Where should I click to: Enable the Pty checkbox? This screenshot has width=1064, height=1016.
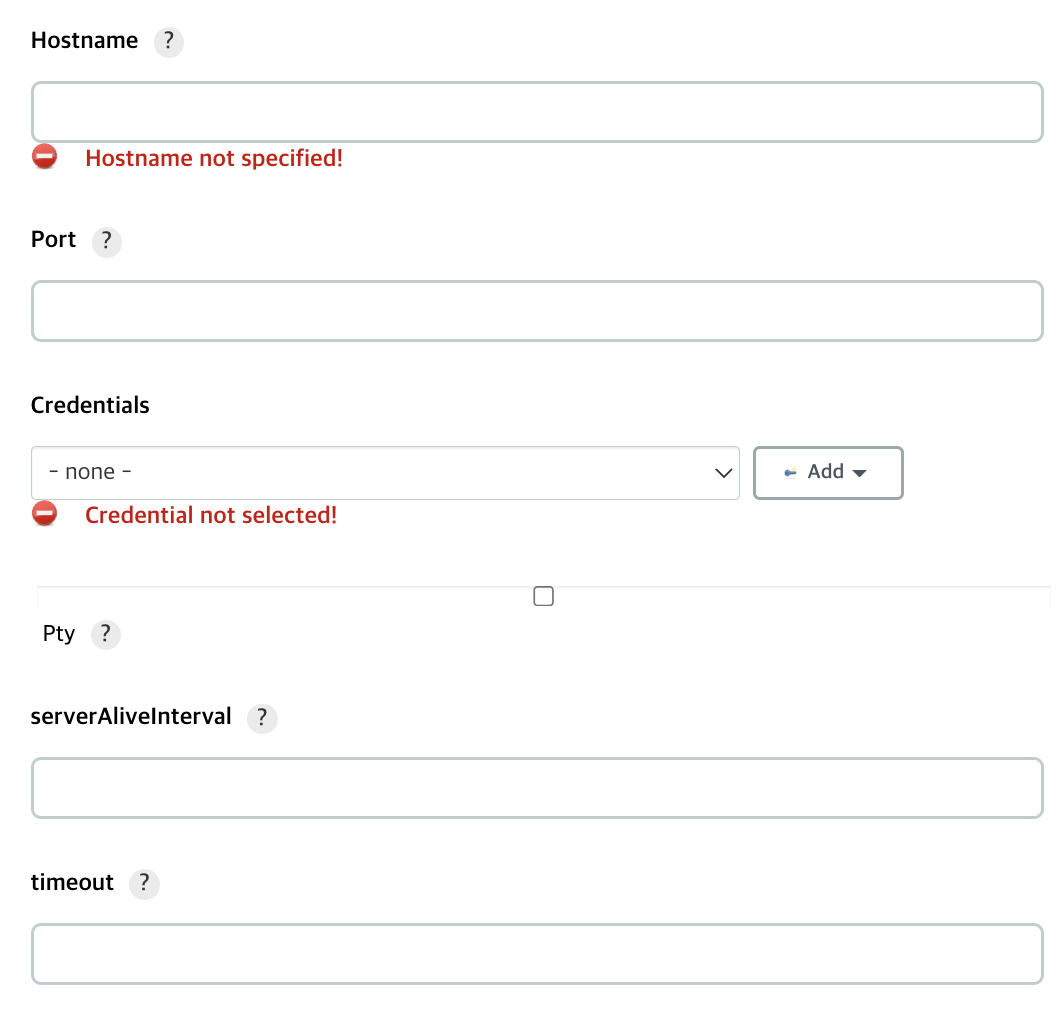(543, 596)
